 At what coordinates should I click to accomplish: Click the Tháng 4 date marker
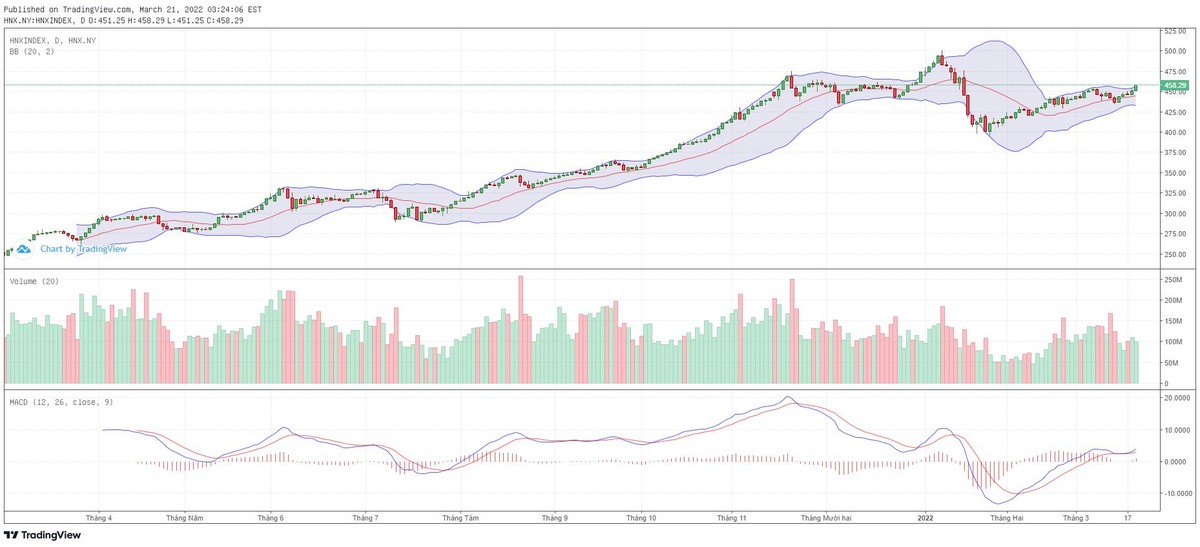pos(99,518)
